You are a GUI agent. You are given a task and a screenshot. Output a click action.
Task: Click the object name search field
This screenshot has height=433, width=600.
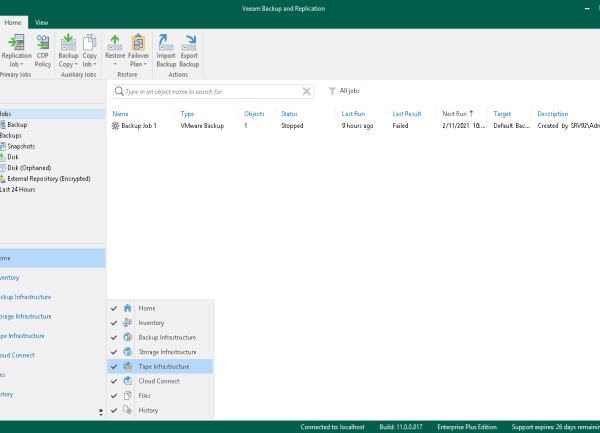(212, 91)
